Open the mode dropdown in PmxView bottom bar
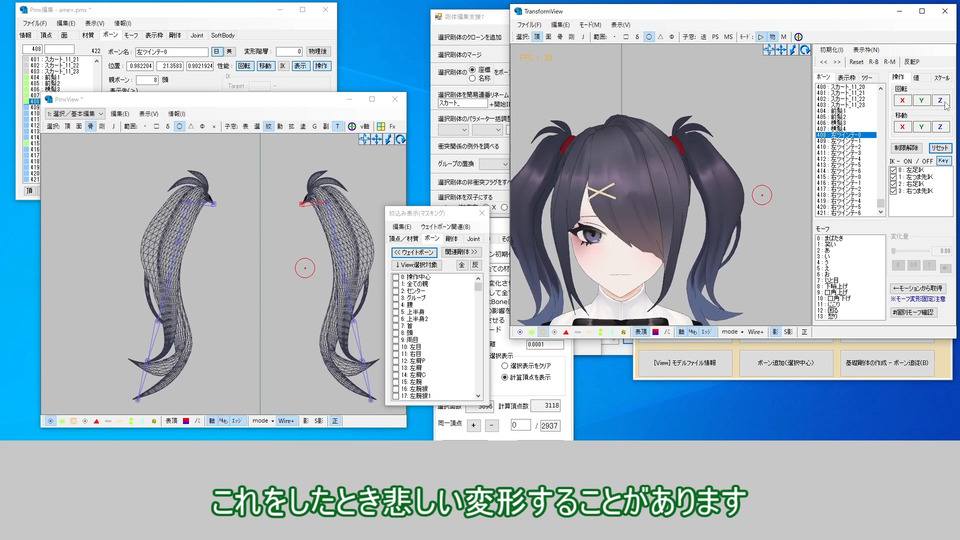Viewport: 960px width, 540px height. tap(263, 421)
